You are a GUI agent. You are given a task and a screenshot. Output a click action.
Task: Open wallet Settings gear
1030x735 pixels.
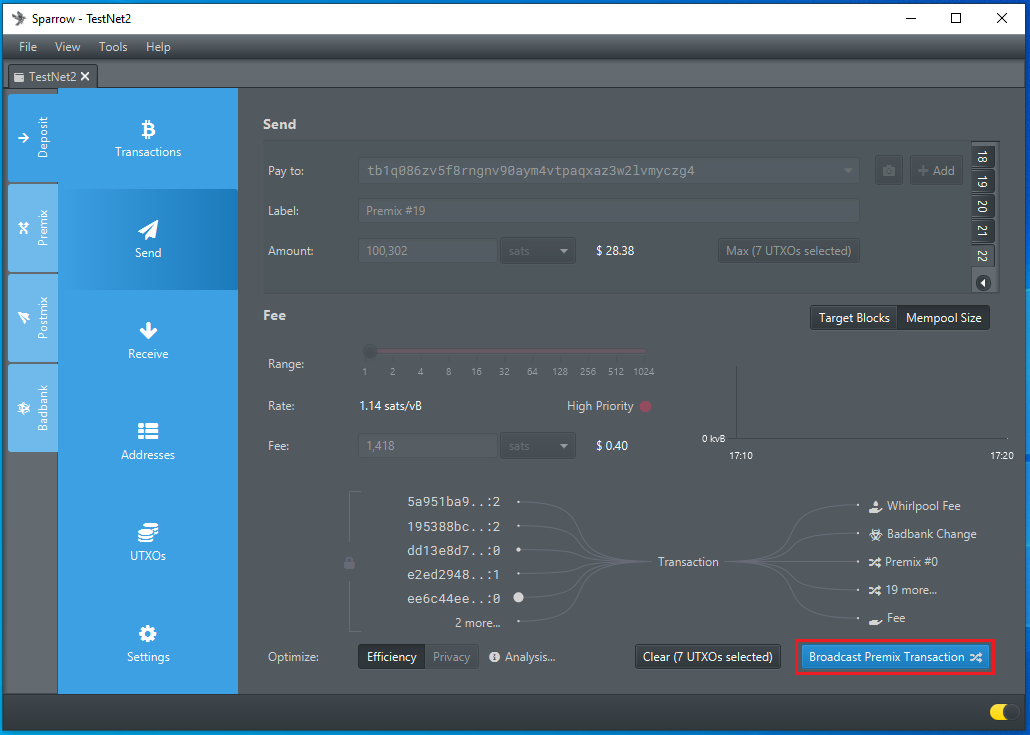click(x=148, y=644)
